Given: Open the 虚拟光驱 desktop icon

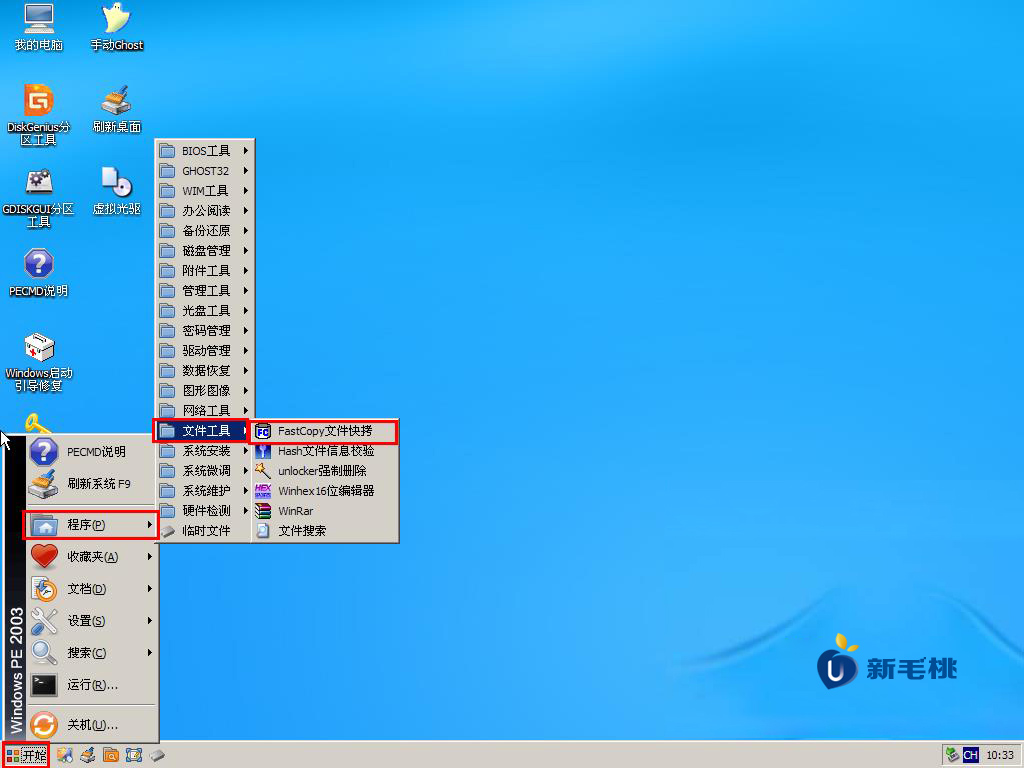Looking at the screenshot, I should click(116, 191).
